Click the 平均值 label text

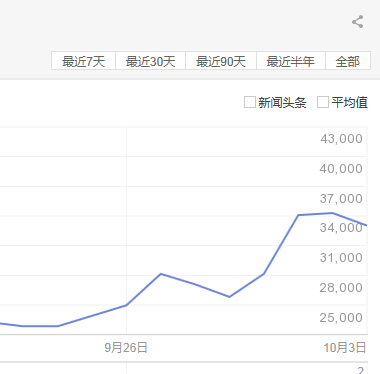coord(349,102)
